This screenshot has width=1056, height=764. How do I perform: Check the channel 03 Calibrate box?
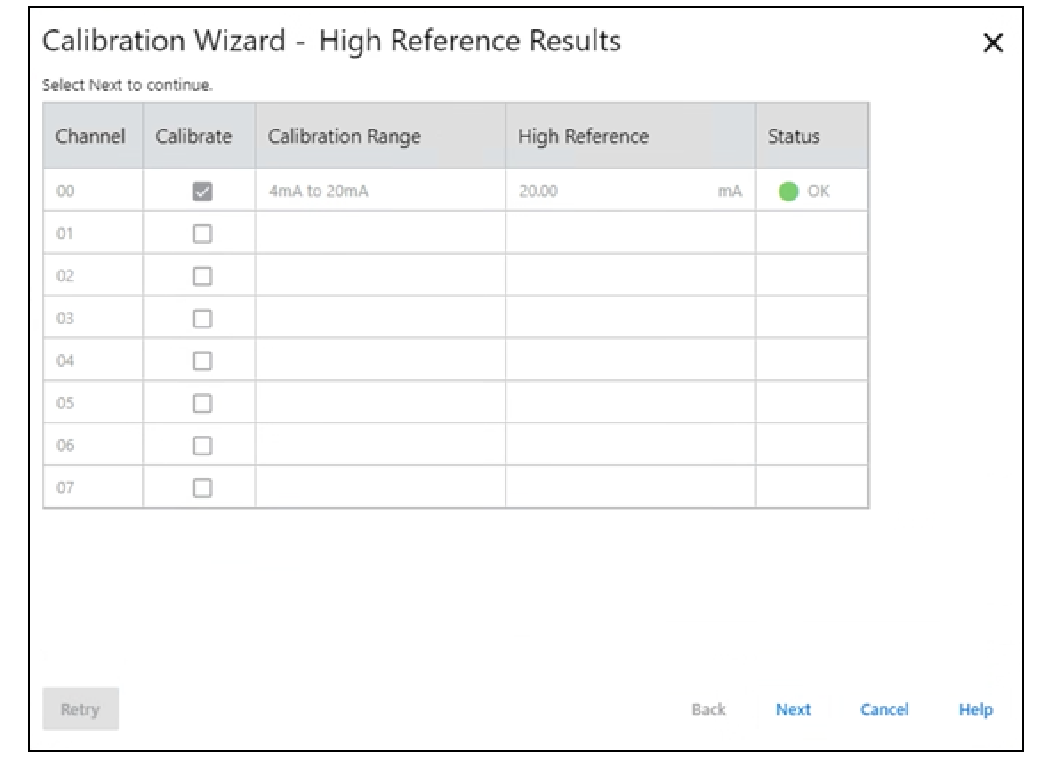(202, 319)
